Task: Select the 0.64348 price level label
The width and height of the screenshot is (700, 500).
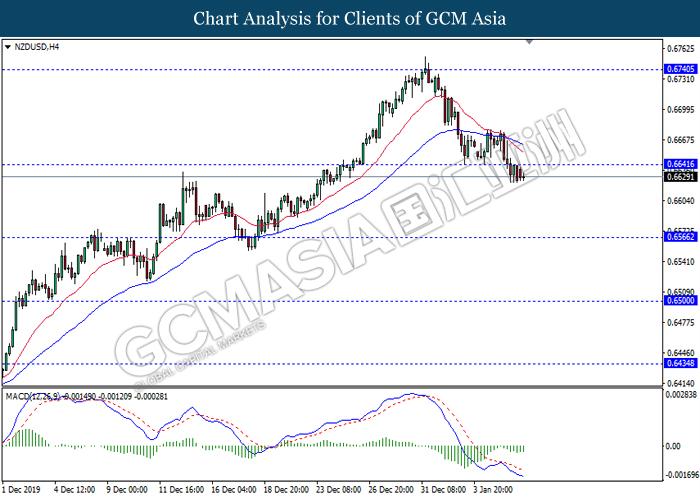Action: click(681, 363)
